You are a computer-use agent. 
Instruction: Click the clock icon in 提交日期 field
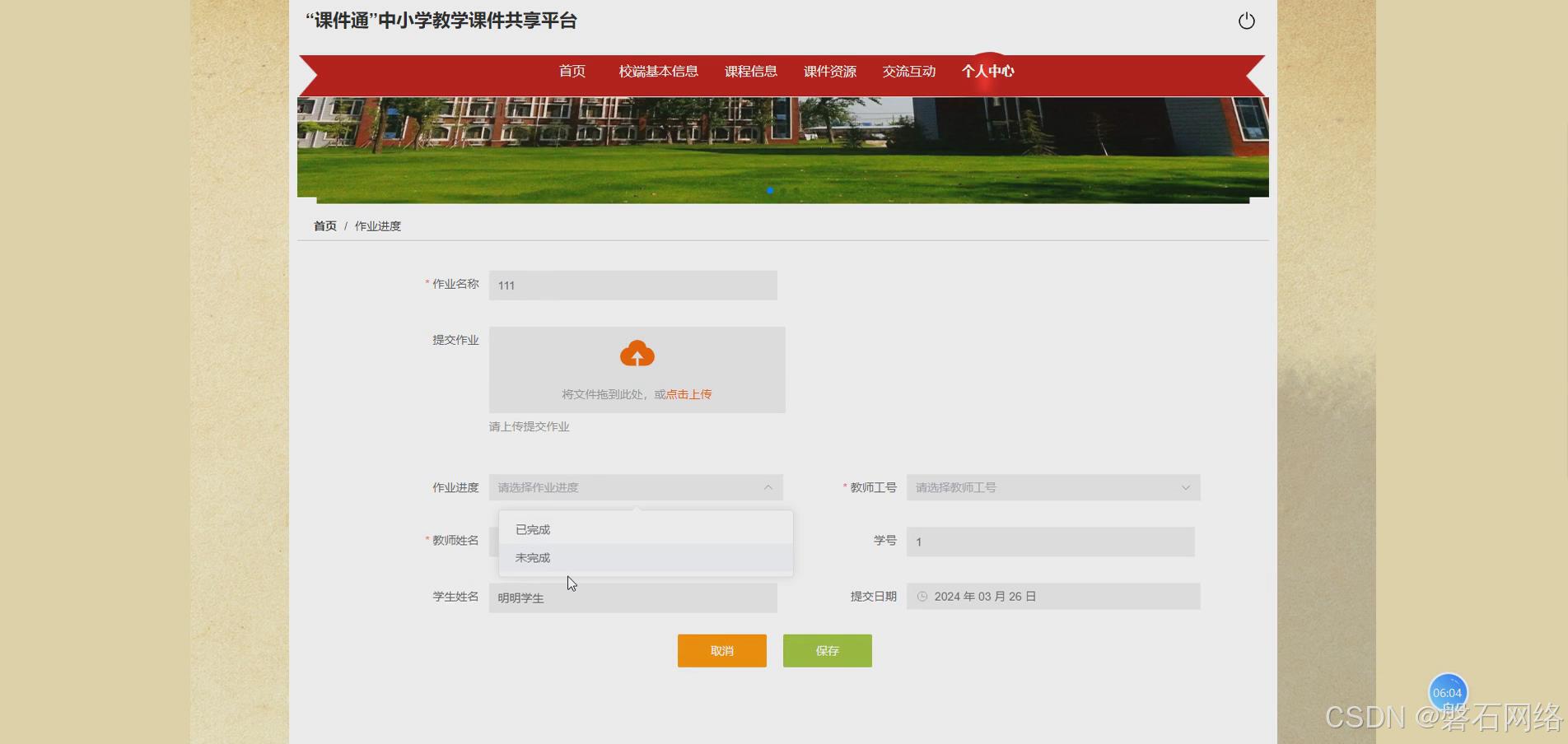pos(922,596)
